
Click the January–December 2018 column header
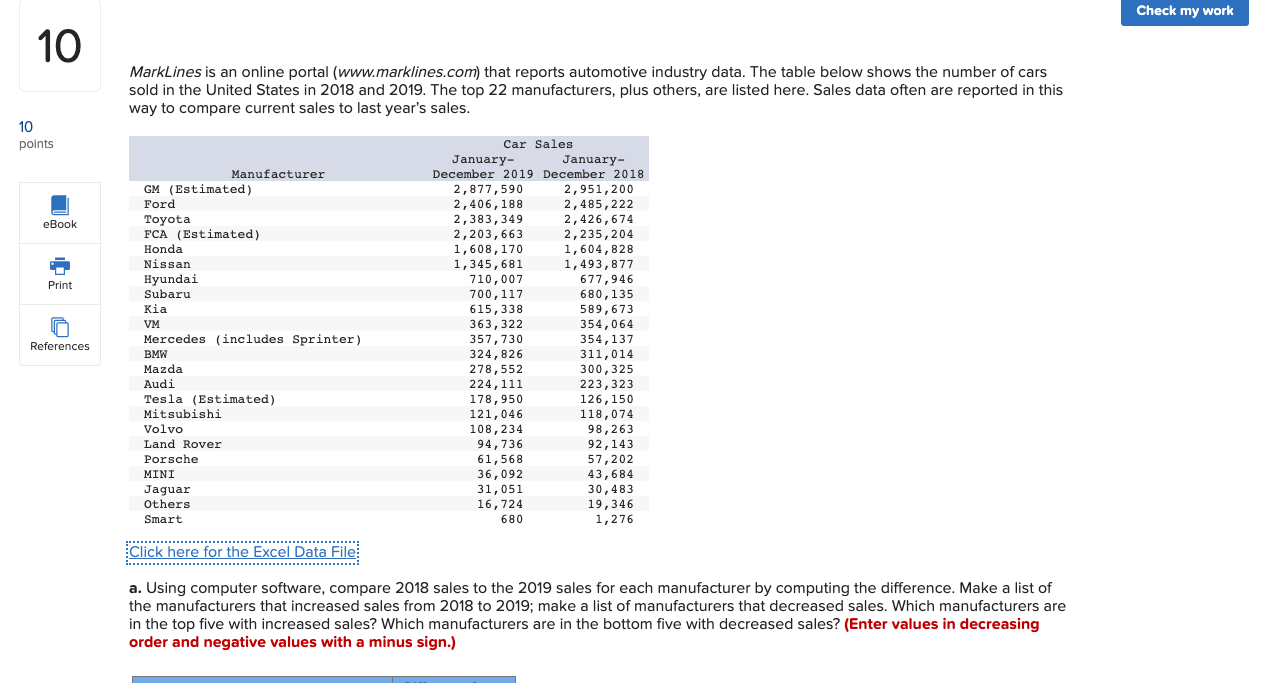click(x=594, y=165)
